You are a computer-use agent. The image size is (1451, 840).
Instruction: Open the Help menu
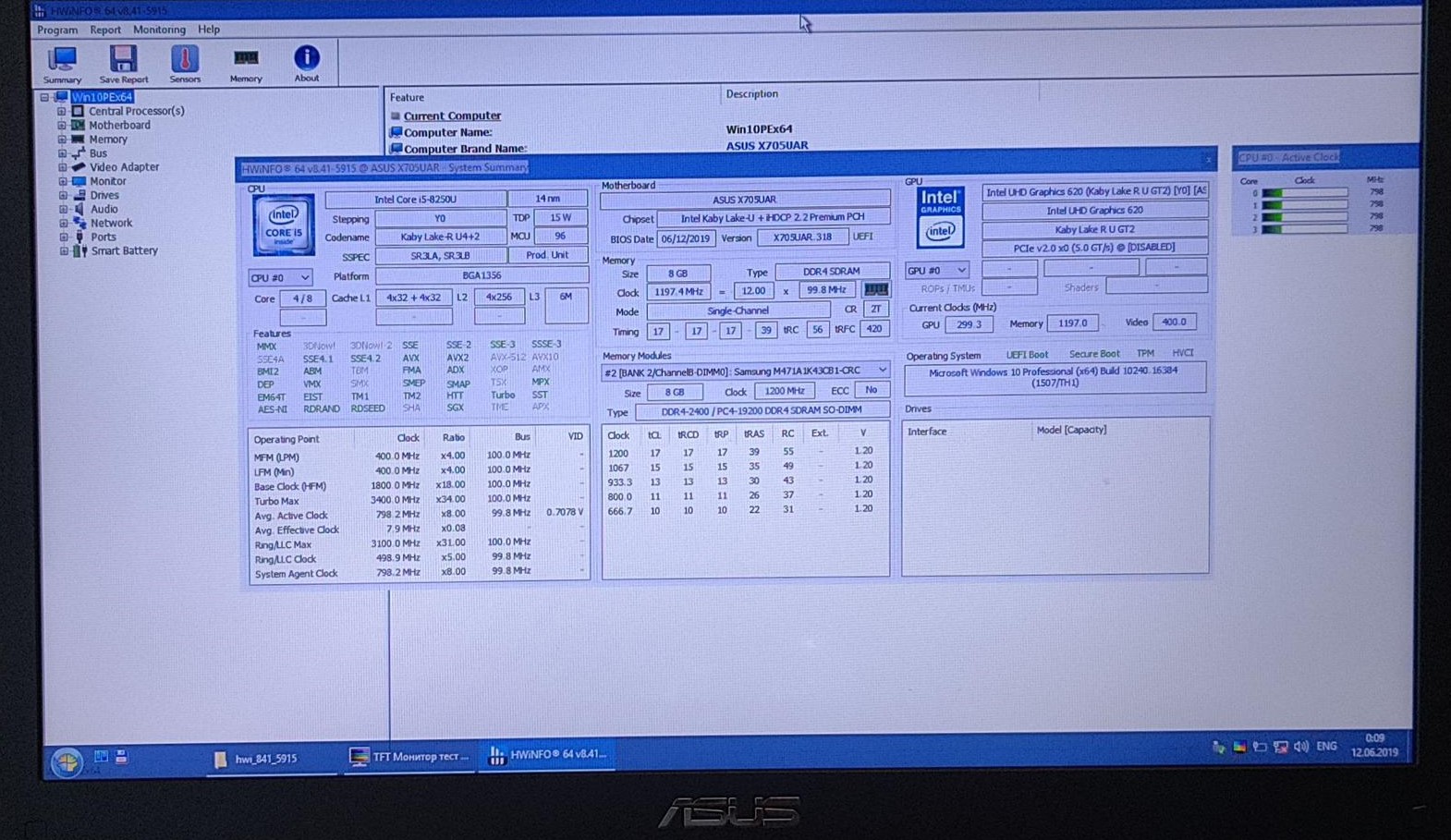click(209, 30)
